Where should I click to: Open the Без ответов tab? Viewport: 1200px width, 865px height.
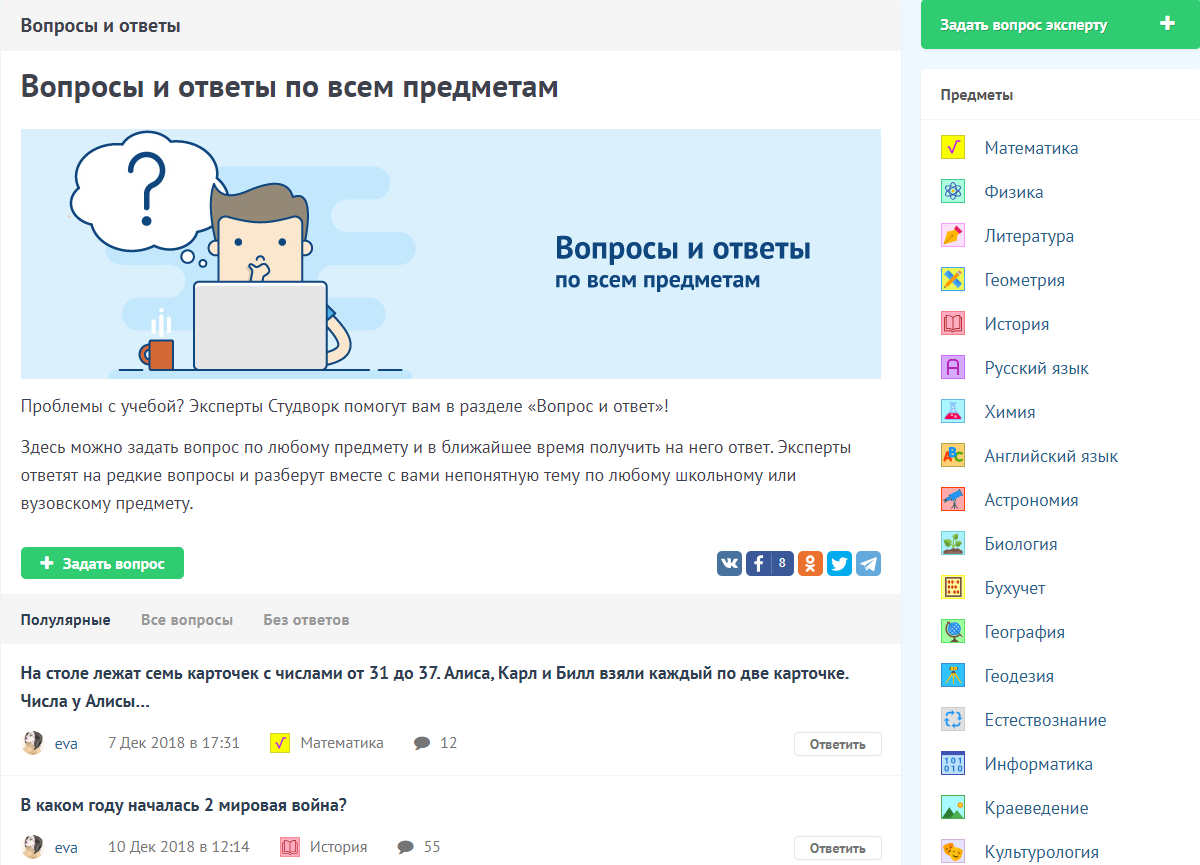(x=306, y=620)
